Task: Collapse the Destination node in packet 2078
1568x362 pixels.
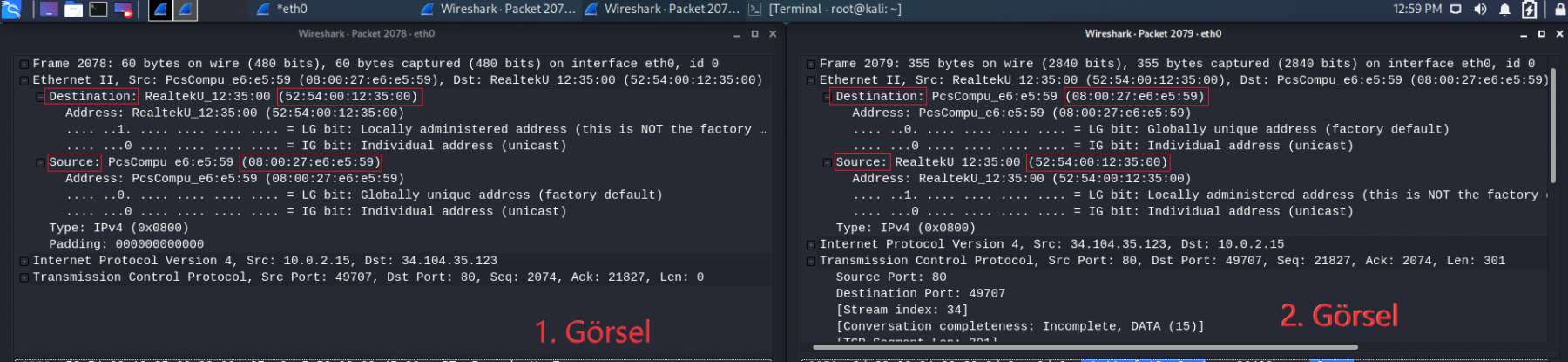Action: (x=40, y=97)
